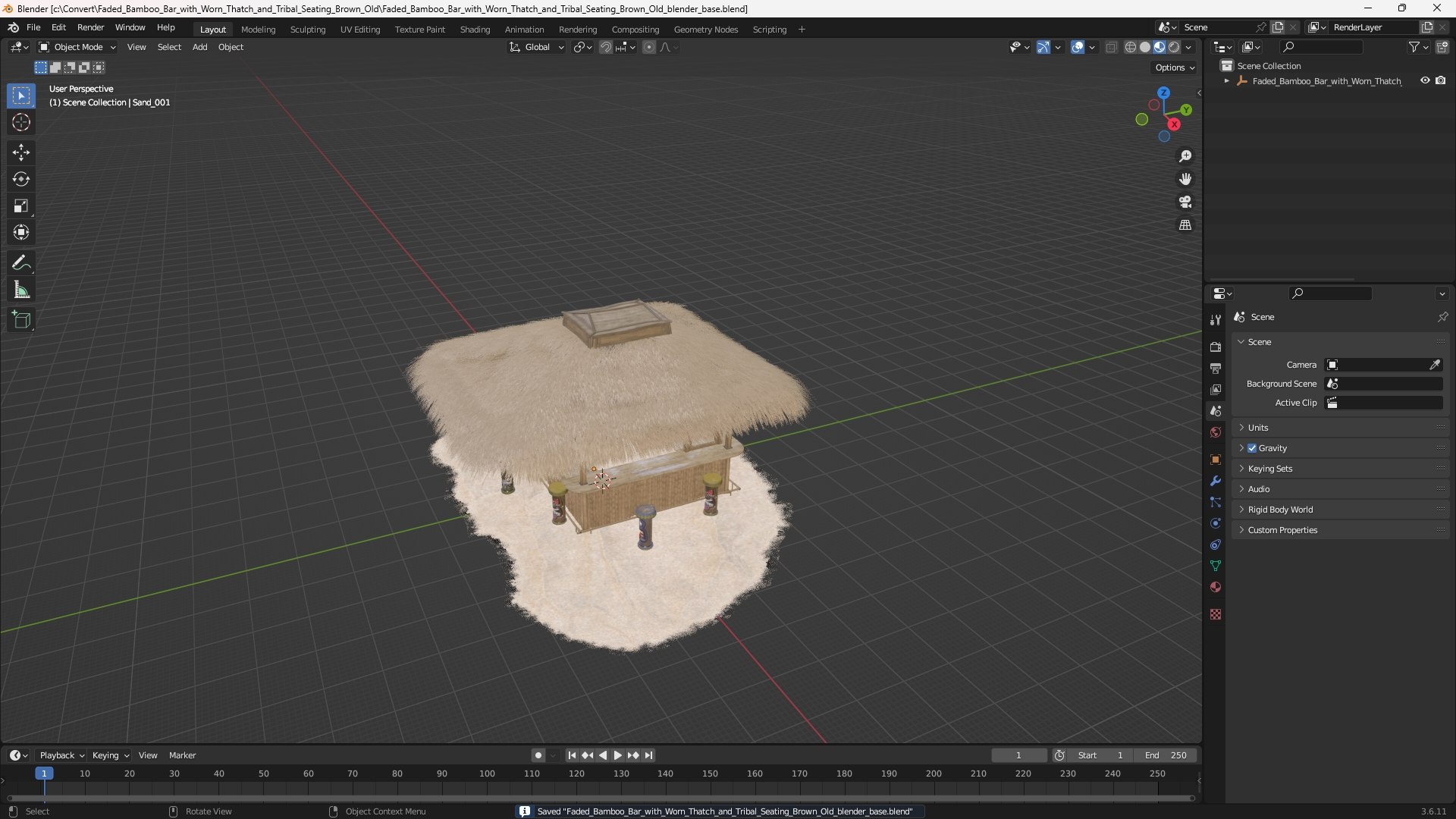
Task: Toggle show gizmos button
Action: [x=1043, y=47]
